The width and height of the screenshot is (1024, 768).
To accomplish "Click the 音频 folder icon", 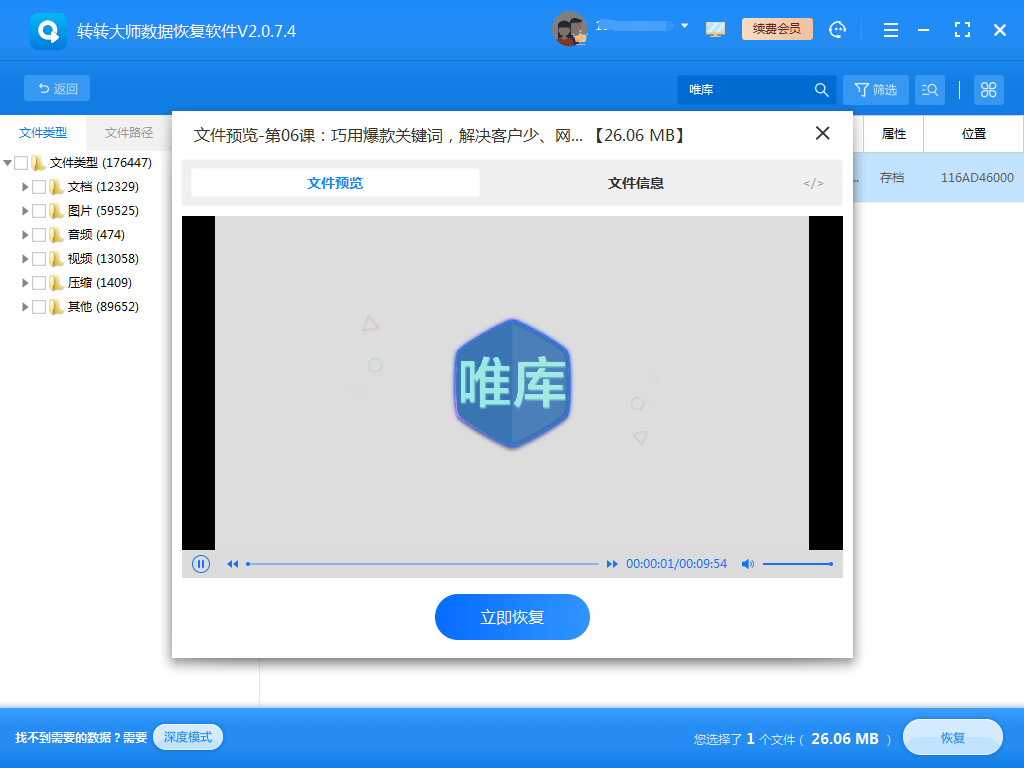I will [56, 234].
